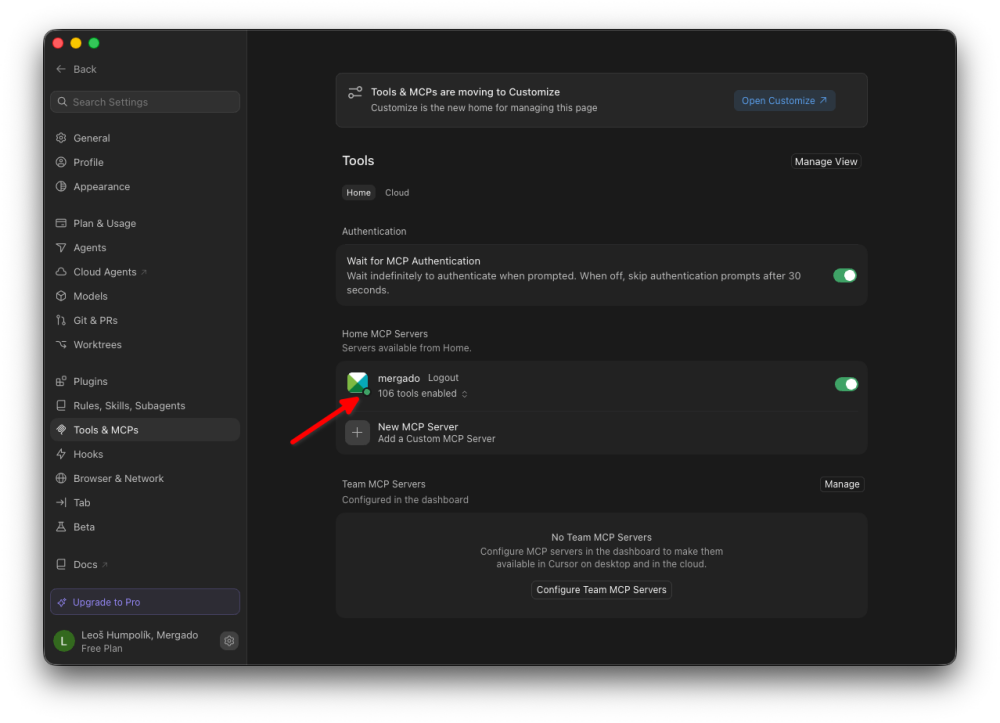
Task: Click 'No Team MCP Servers' heading text
Action: 601,537
